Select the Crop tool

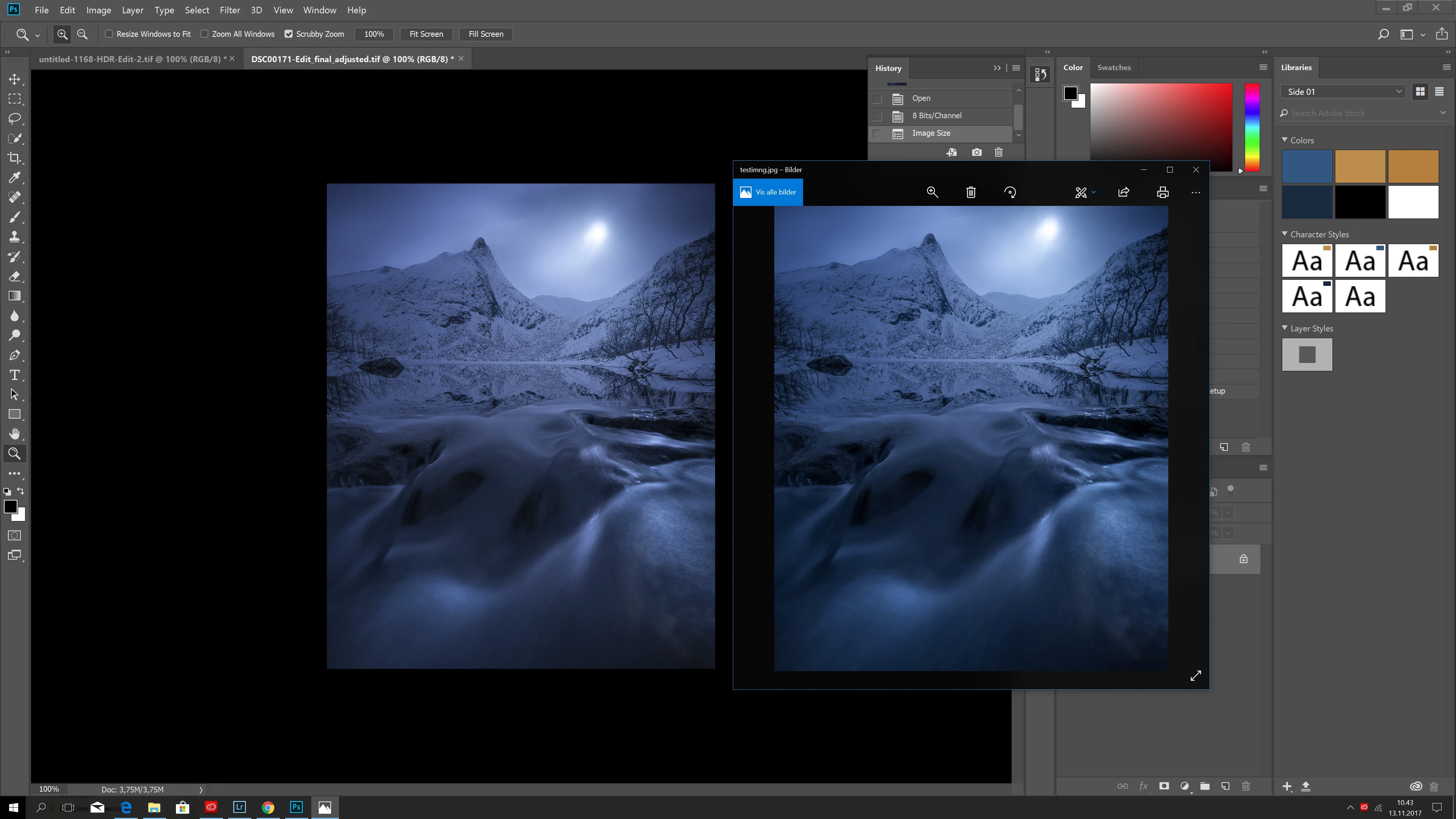15,158
